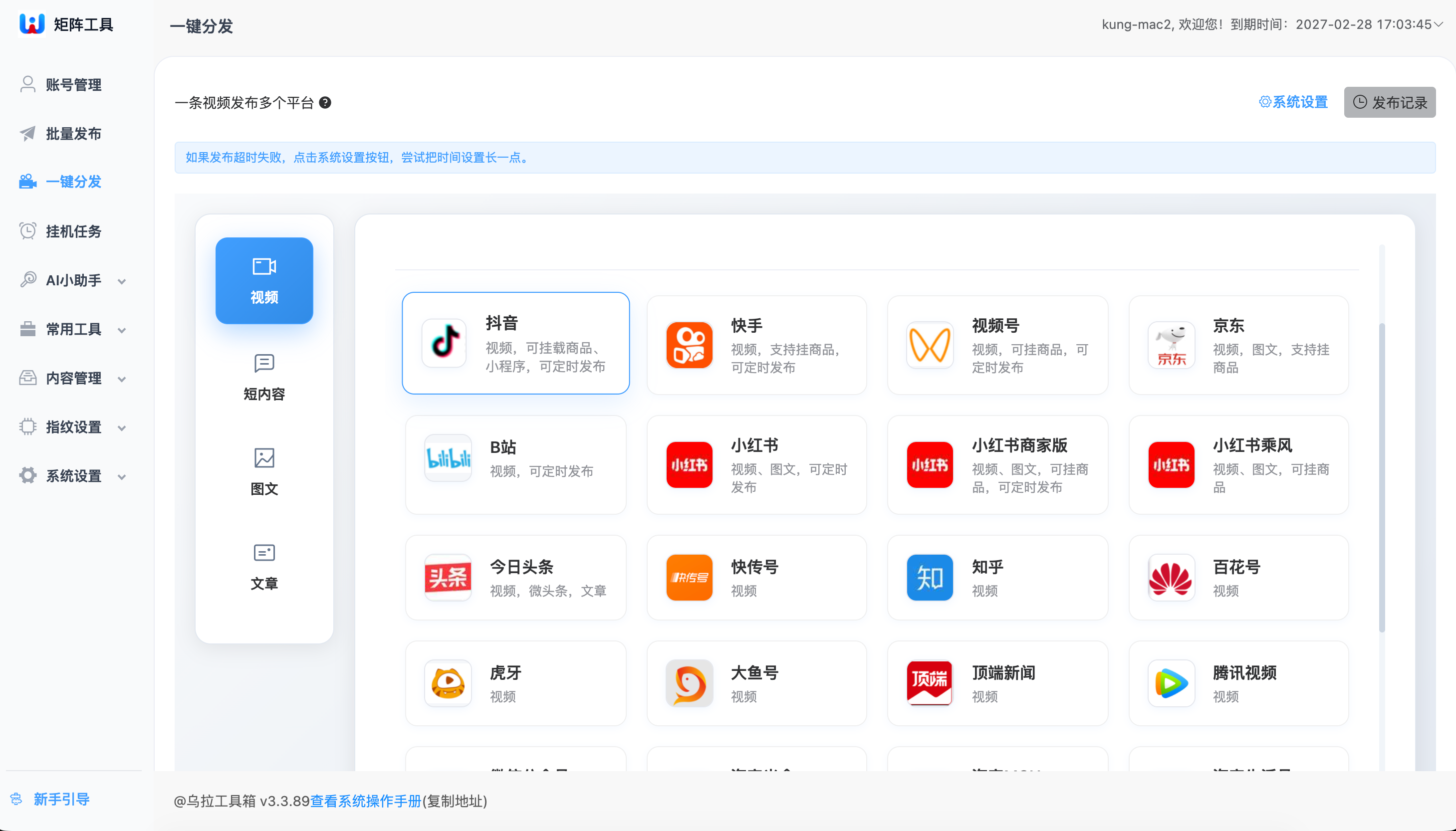Click the 账号管理 user icon

(x=27, y=84)
